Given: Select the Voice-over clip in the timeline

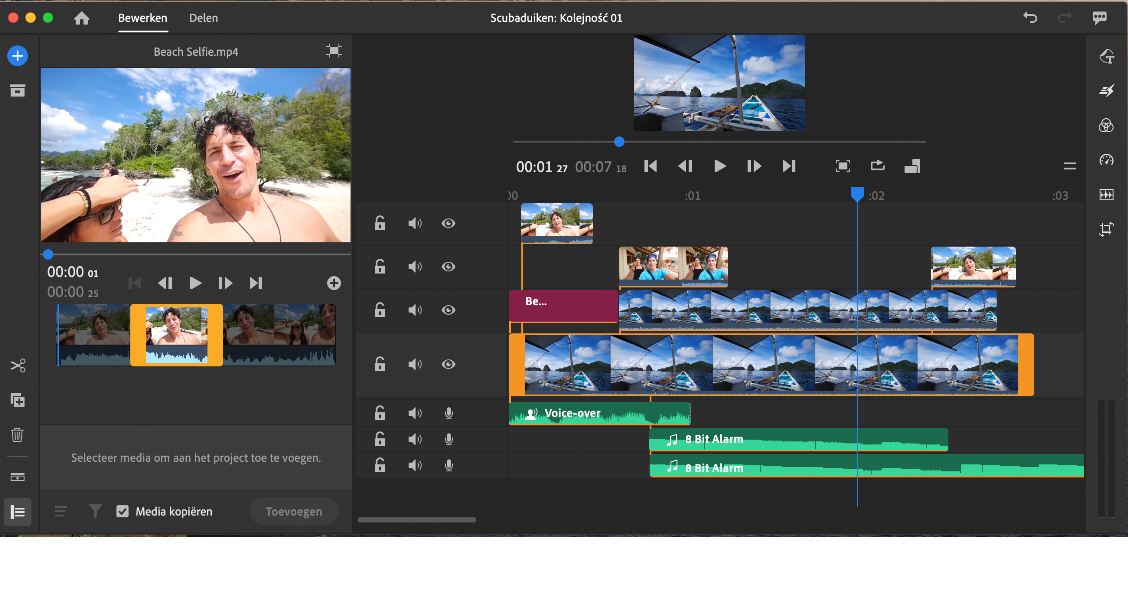Looking at the screenshot, I should point(599,413).
